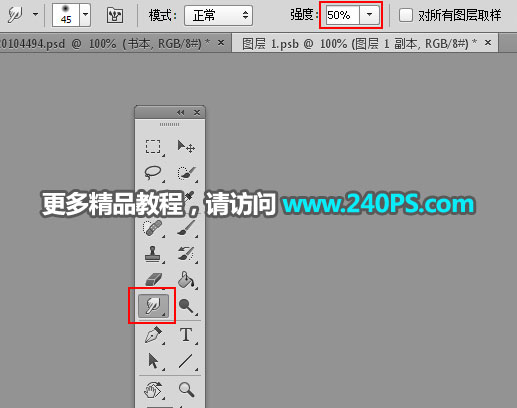The width and height of the screenshot is (517, 408).
Task: Open the 强度 strength slider dropdown
Action: click(x=369, y=15)
